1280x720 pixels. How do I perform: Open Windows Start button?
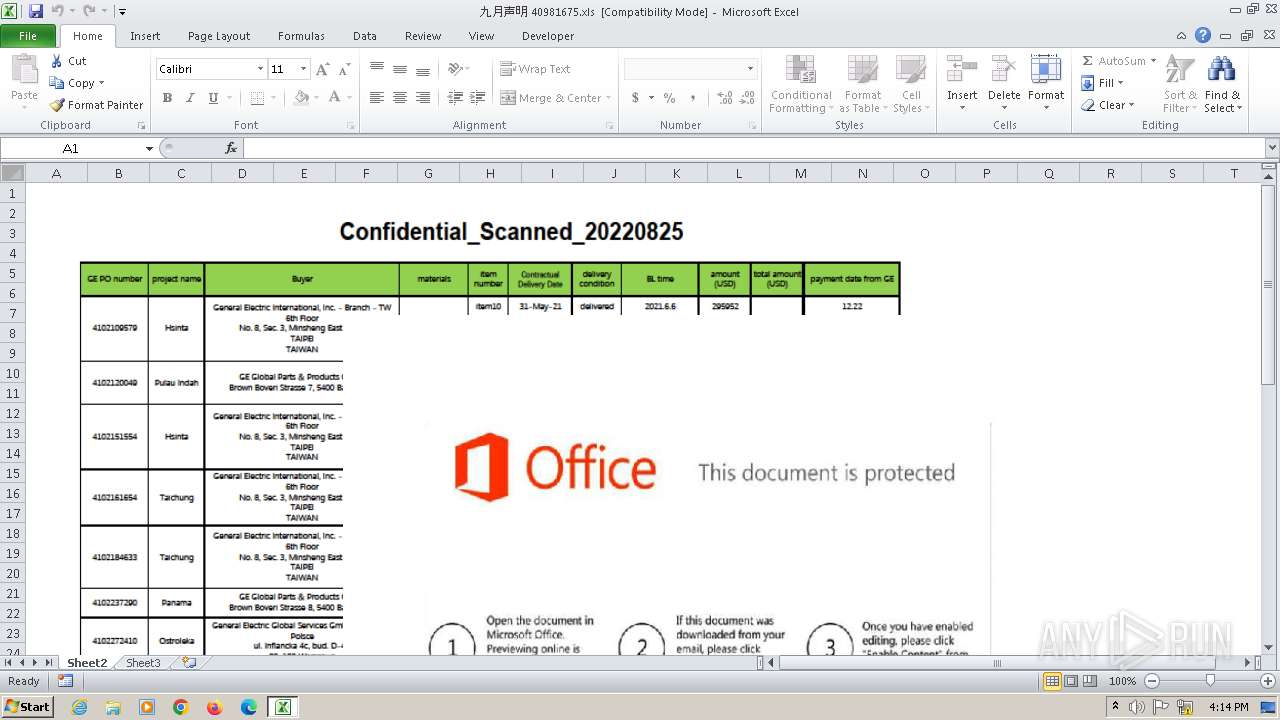coord(28,706)
